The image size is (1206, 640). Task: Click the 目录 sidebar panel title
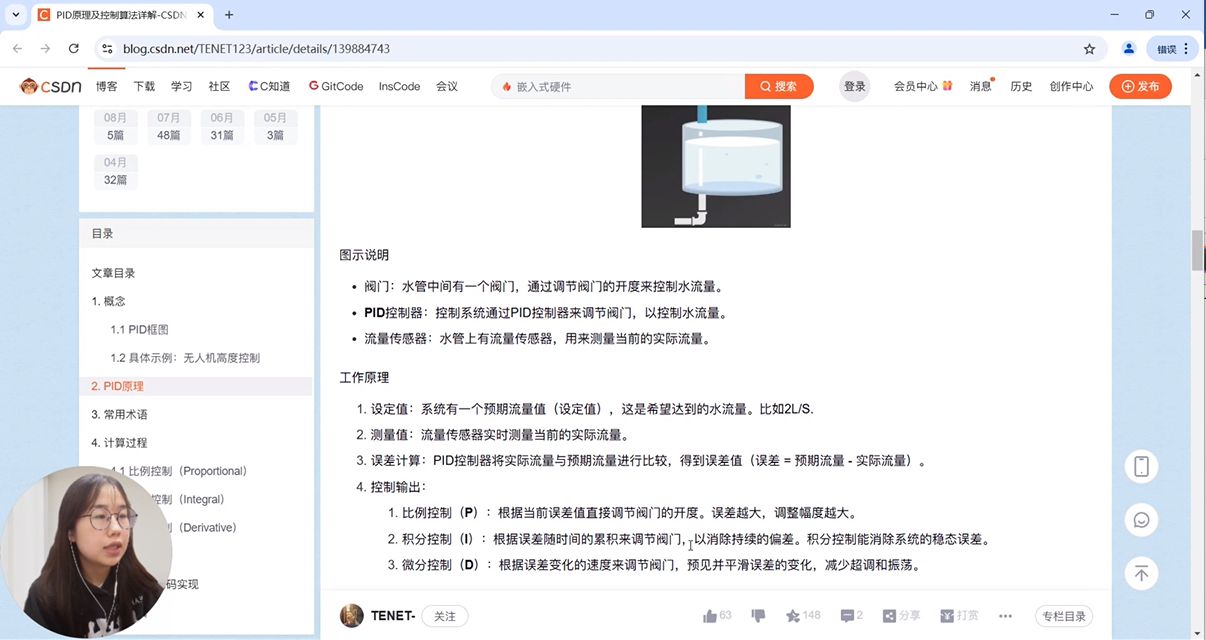pos(102,233)
